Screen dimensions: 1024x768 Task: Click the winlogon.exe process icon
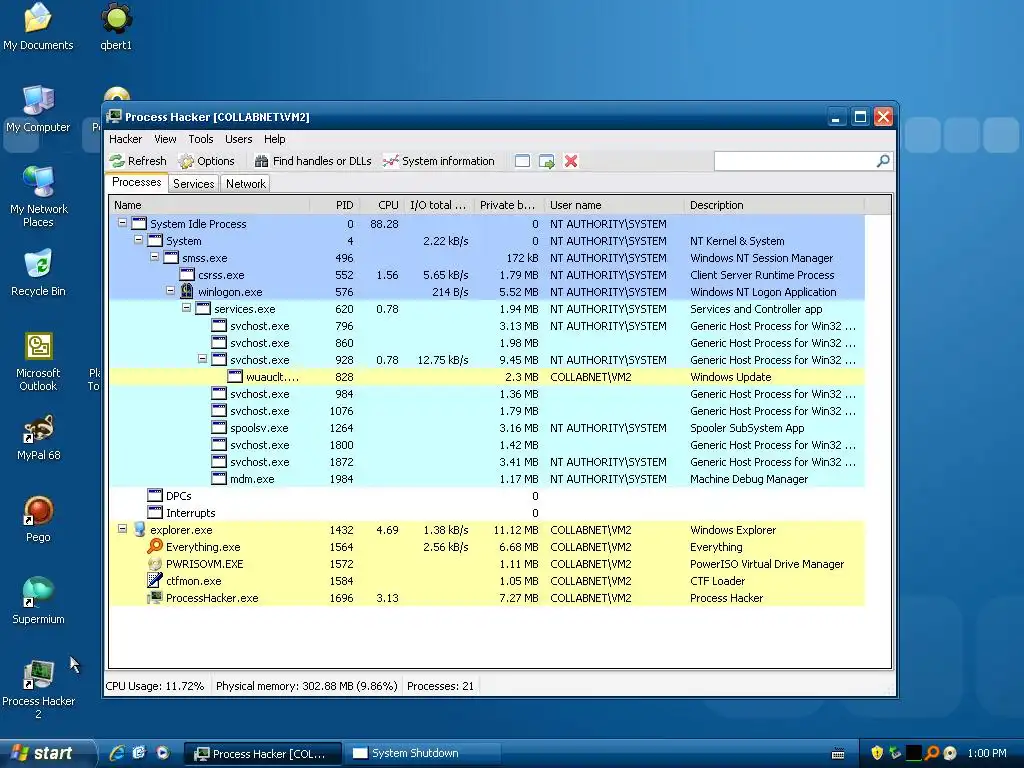[x=187, y=291]
